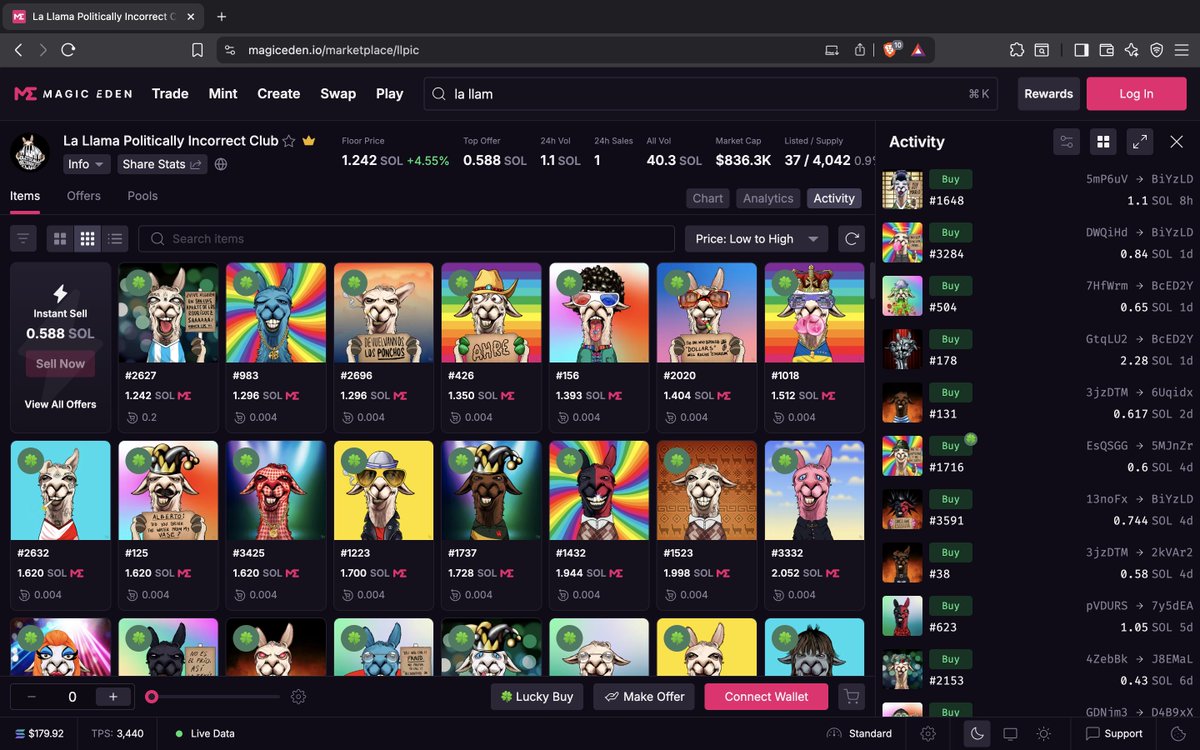1200x750 pixels.
Task: Open new browser tab
Action: coord(222,16)
